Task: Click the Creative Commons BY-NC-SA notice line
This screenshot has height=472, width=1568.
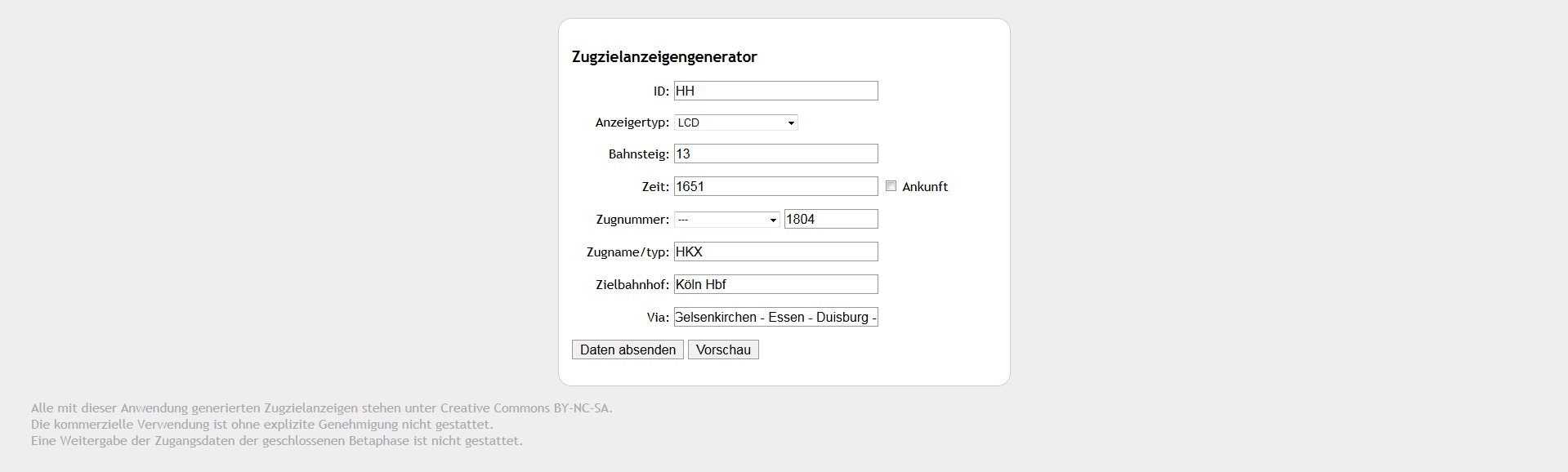Action: coord(321,408)
